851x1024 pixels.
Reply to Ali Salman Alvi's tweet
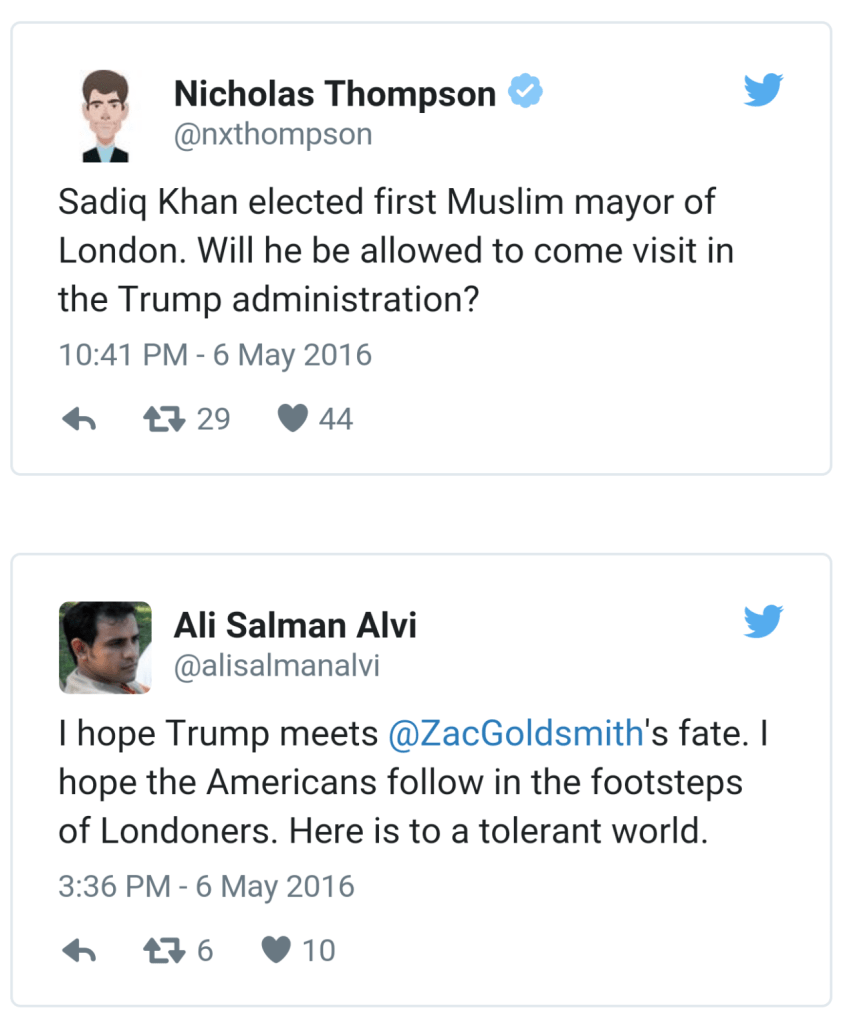tap(78, 951)
